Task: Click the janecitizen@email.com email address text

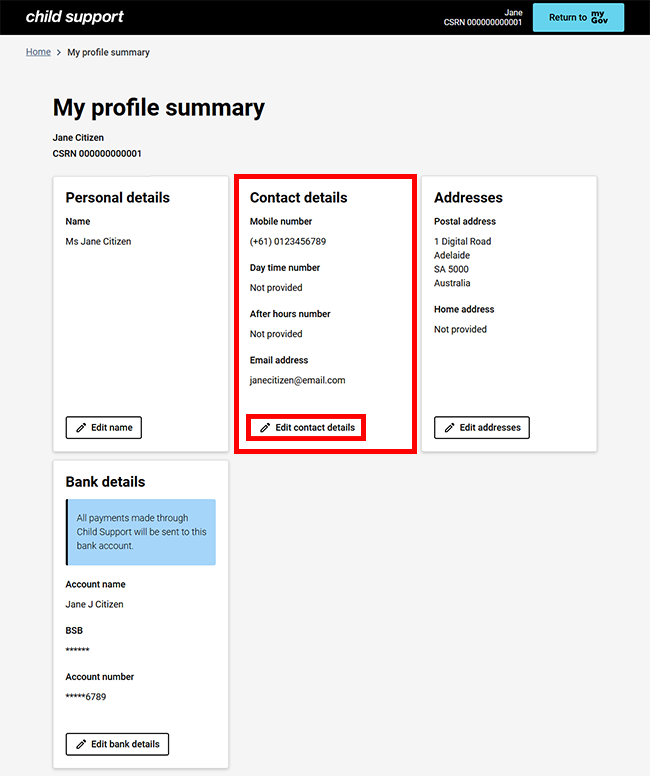Action: point(297,380)
